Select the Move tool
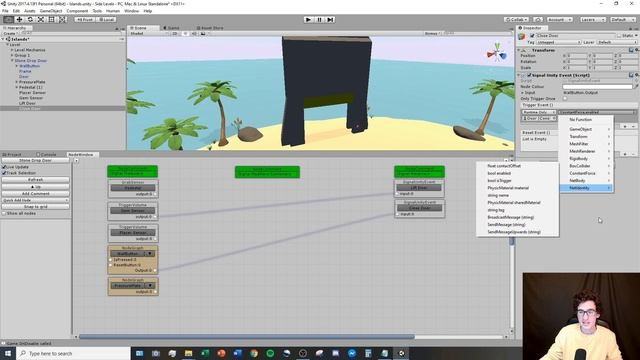 19,20
